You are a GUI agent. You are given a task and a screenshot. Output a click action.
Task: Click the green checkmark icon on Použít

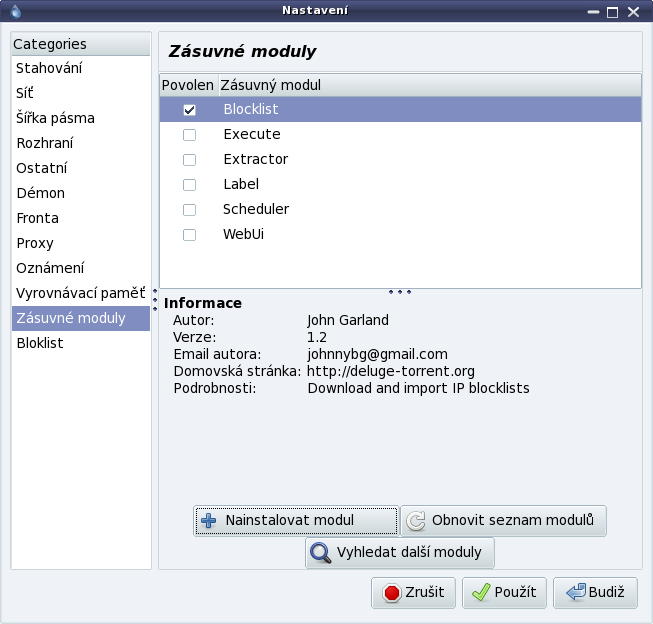pyautogui.click(x=481, y=593)
